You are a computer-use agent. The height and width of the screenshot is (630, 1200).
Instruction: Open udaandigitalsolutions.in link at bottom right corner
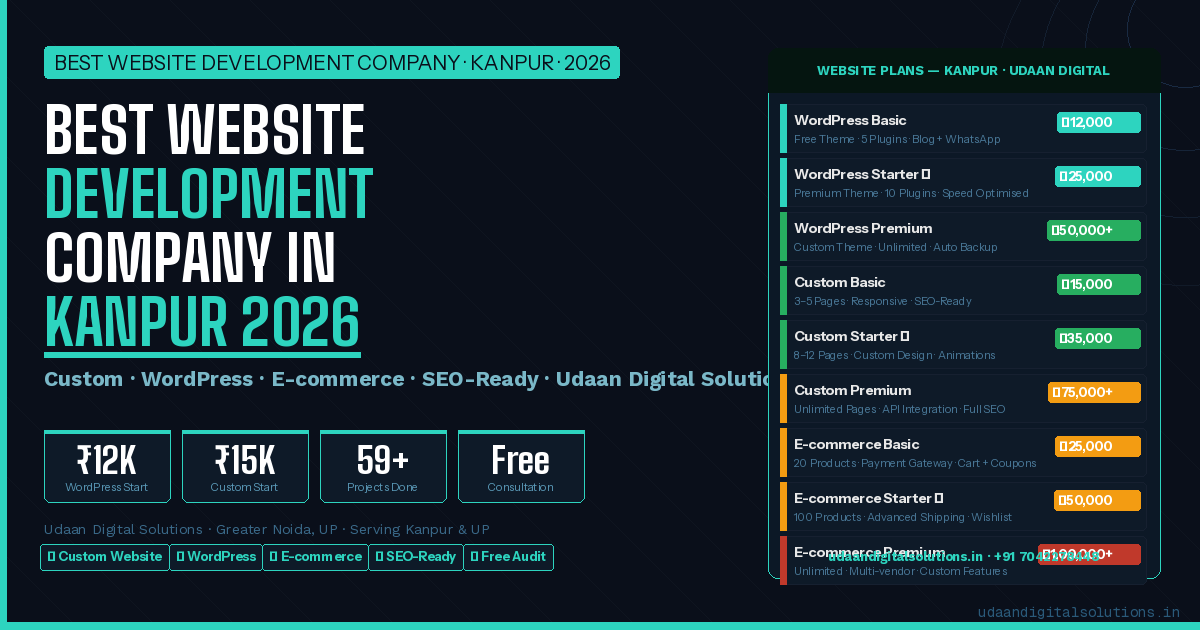[x=1078, y=612]
